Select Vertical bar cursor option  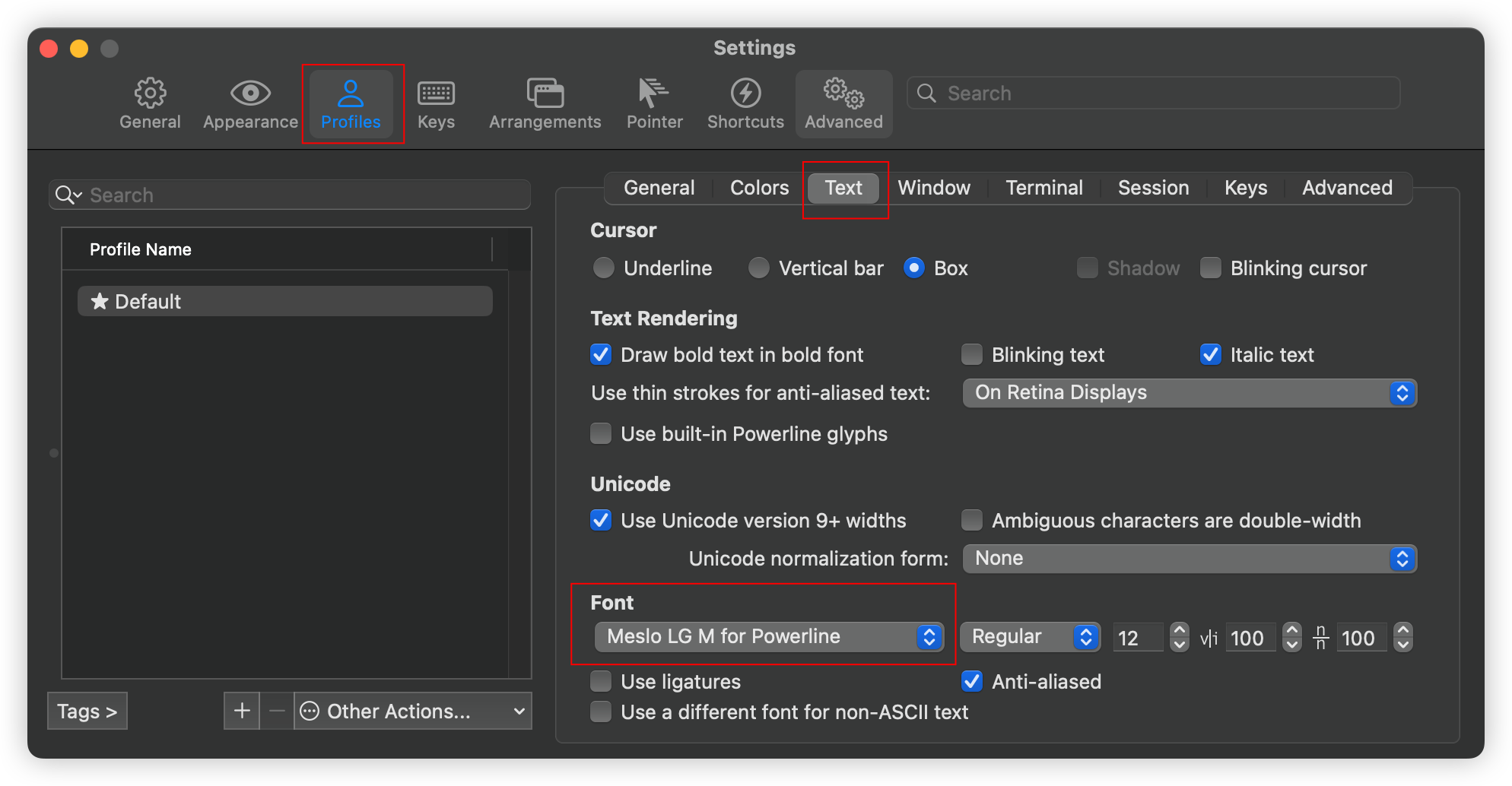[759, 268]
